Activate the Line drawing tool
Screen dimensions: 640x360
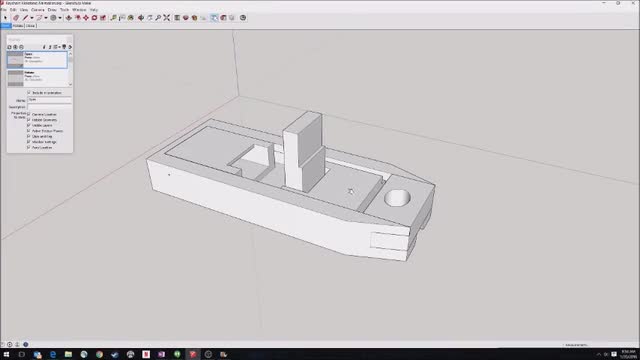pyautogui.click(x=25, y=18)
